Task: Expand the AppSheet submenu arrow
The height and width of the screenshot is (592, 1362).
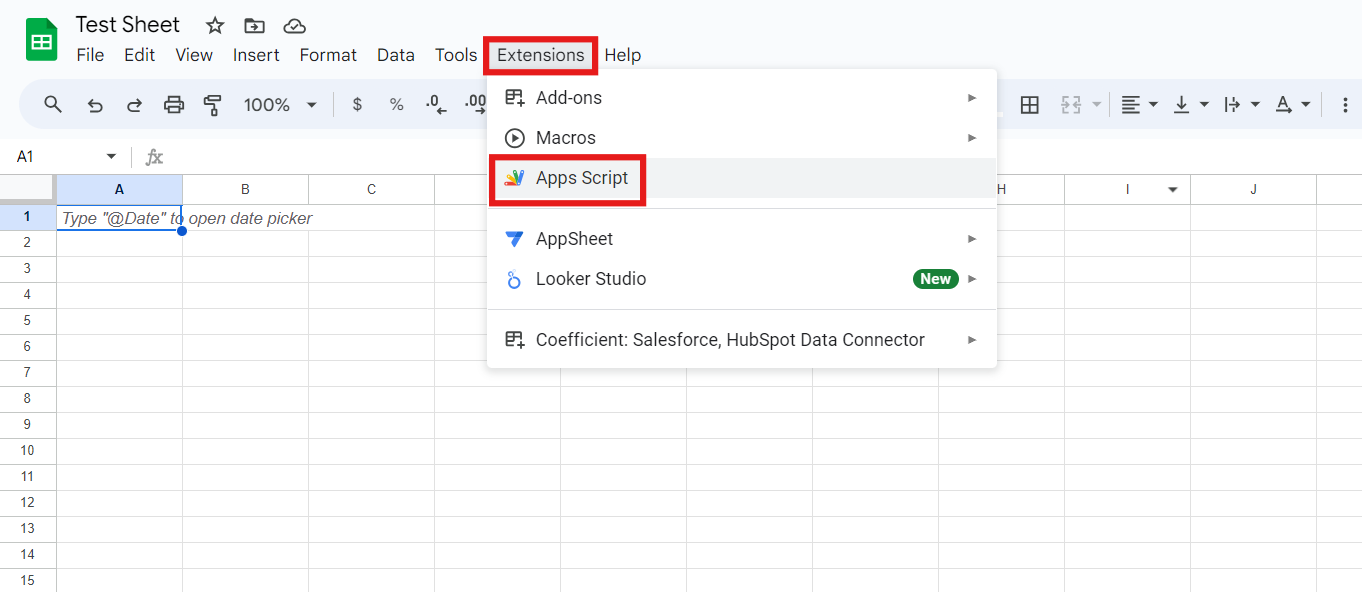Action: [x=972, y=239]
